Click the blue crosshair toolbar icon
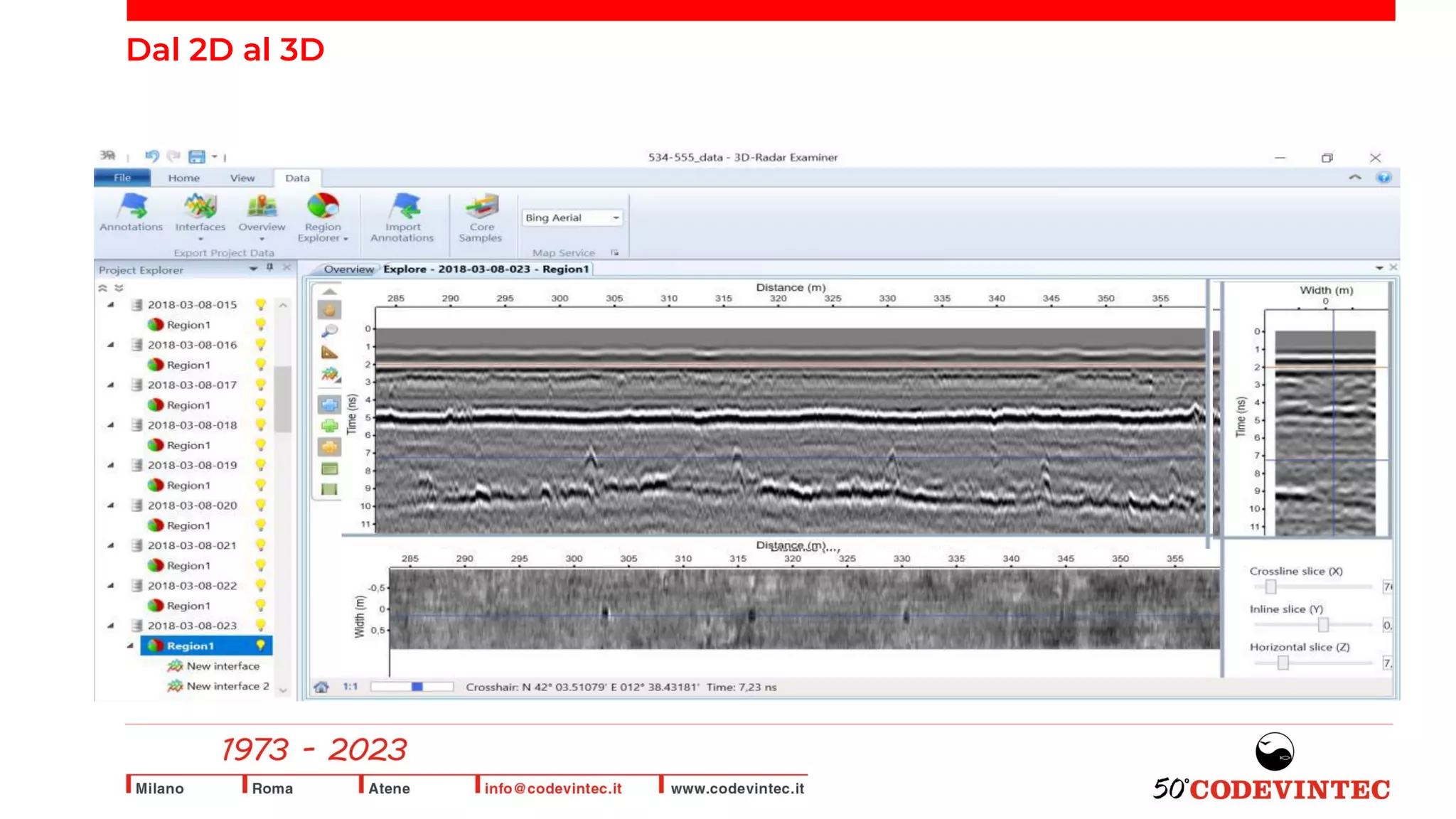Viewport: 1456px width, 819px height. (329, 405)
